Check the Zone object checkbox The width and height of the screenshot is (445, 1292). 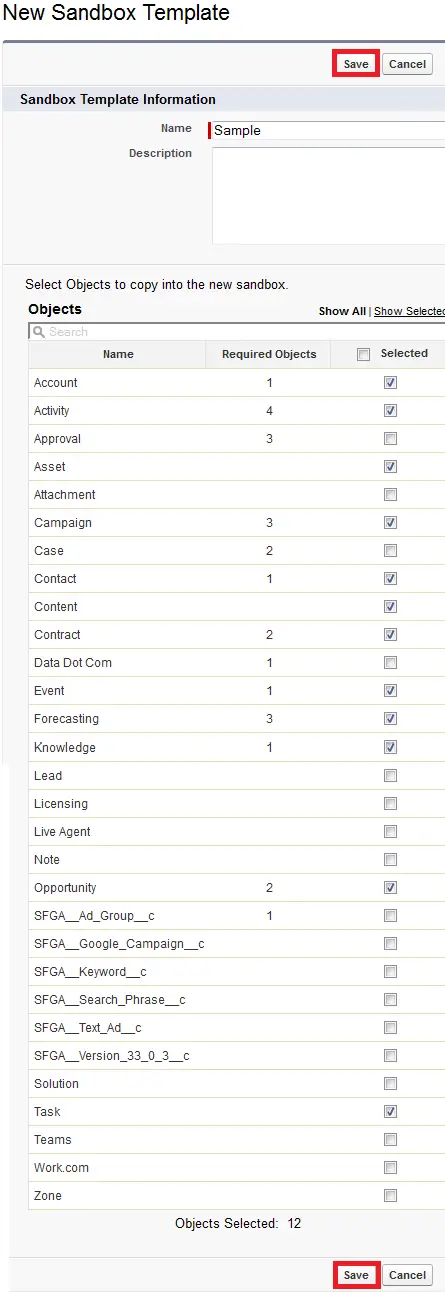pyautogui.click(x=390, y=1195)
